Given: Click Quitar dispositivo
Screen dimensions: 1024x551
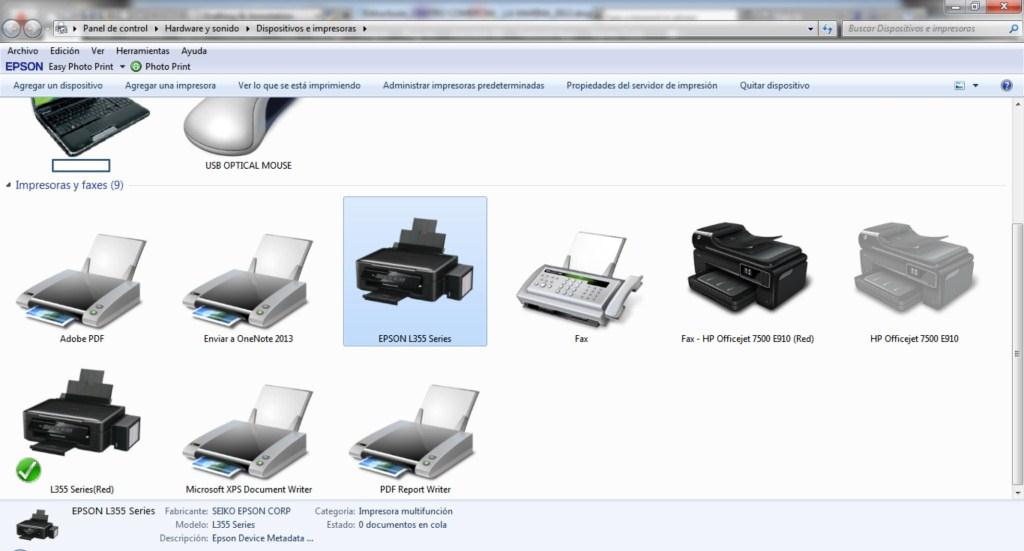Looking at the screenshot, I should pos(775,86).
